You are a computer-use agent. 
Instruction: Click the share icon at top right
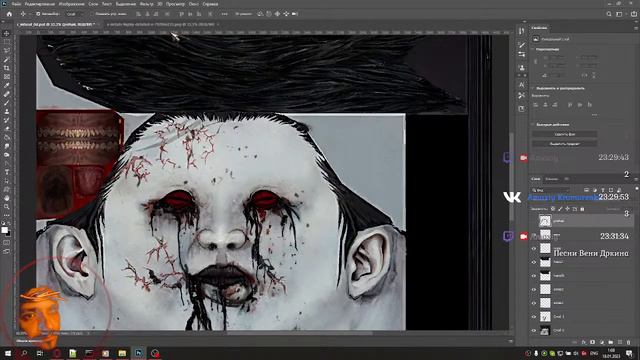coord(634,14)
